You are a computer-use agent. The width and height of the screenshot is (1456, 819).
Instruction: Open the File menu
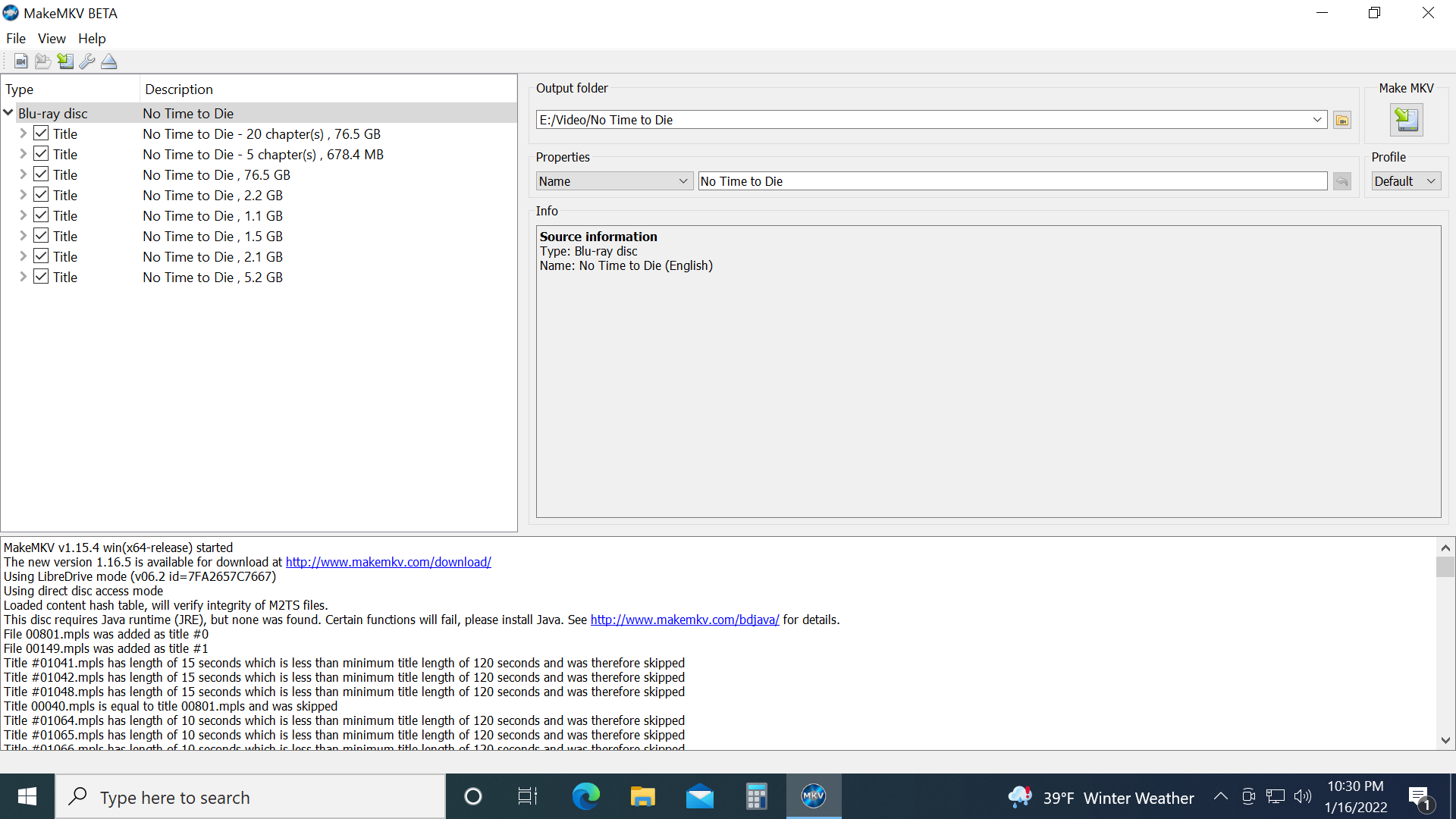coord(16,38)
